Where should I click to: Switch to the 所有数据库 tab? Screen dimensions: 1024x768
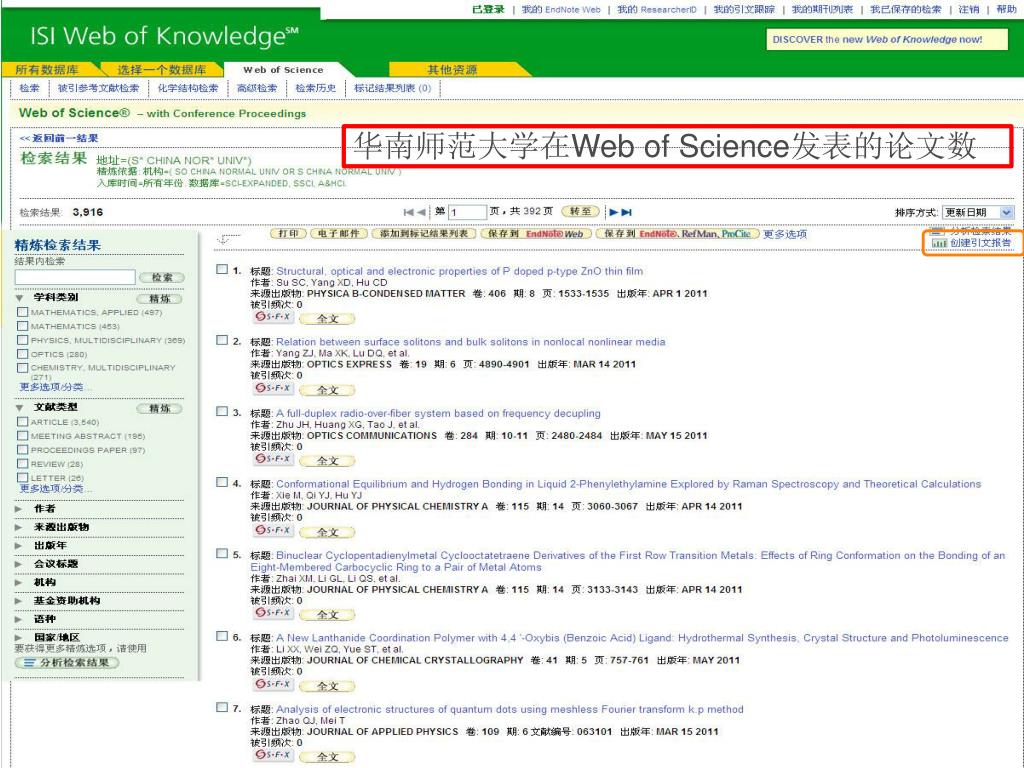(48, 70)
